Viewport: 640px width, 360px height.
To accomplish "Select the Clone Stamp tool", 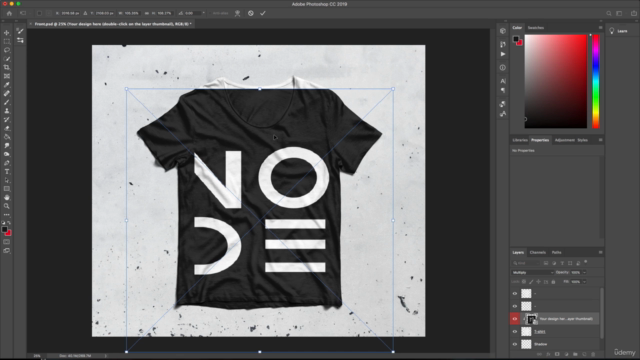I will 7,111.
